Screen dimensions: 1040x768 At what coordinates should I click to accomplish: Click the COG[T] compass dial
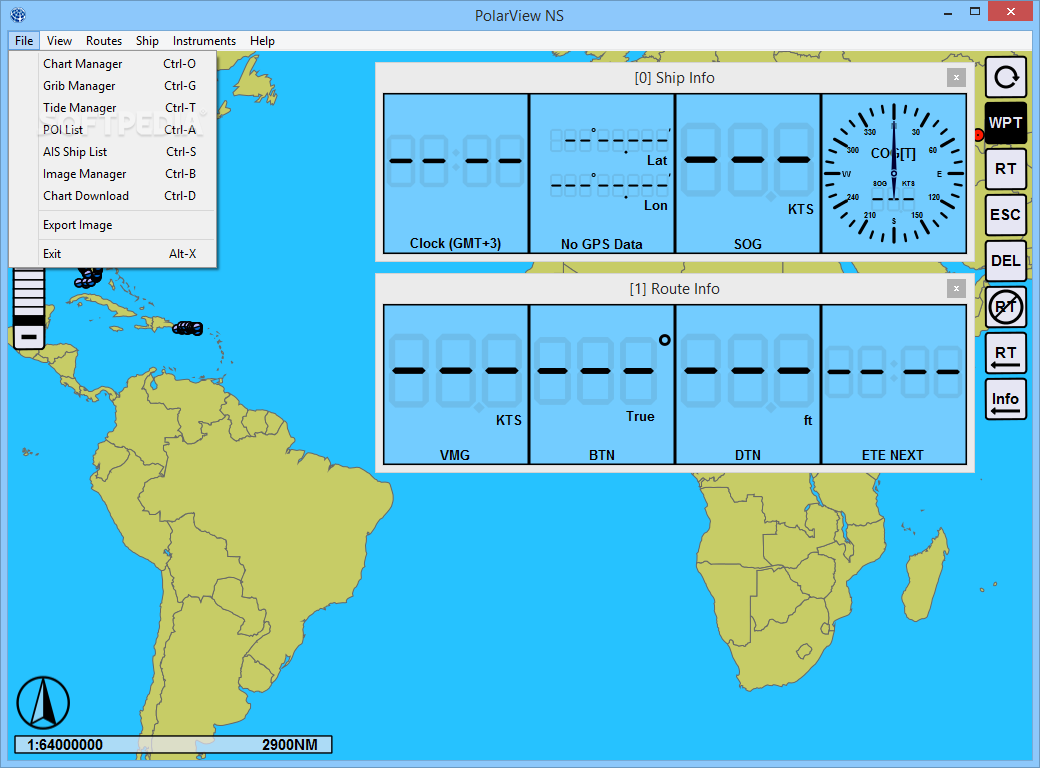pyautogui.click(x=893, y=173)
